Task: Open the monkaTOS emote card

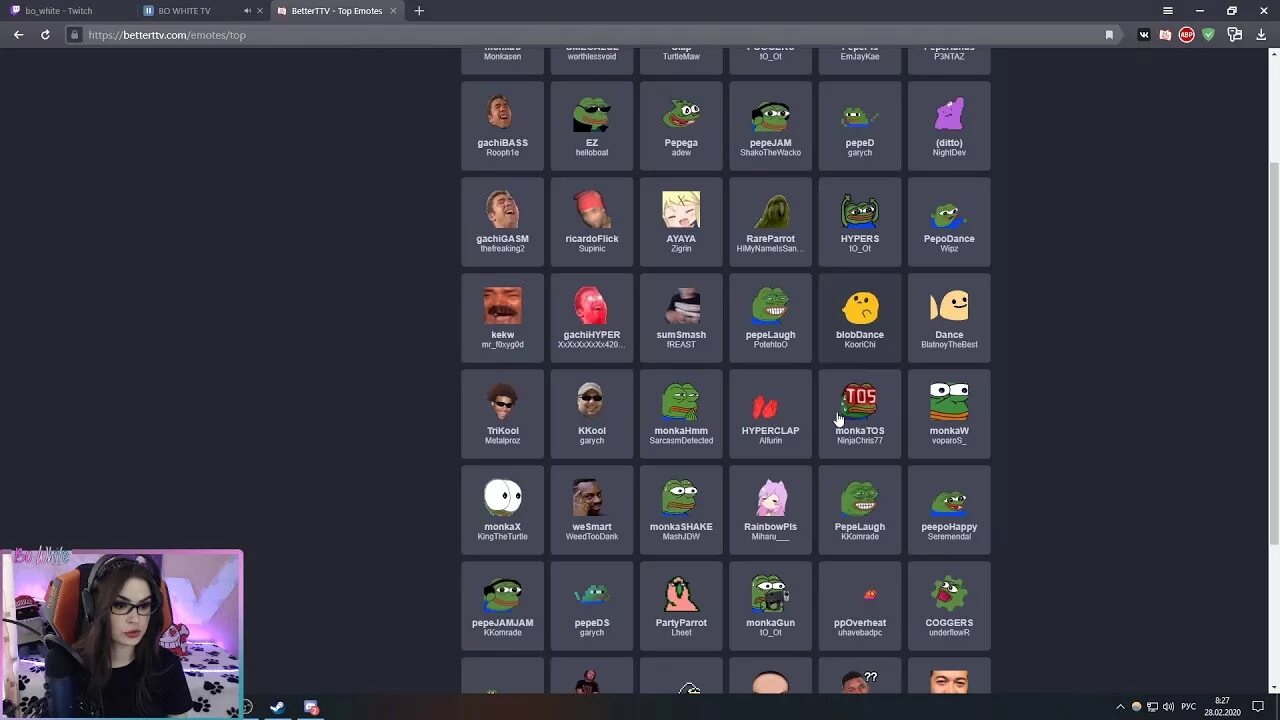Action: [x=860, y=414]
